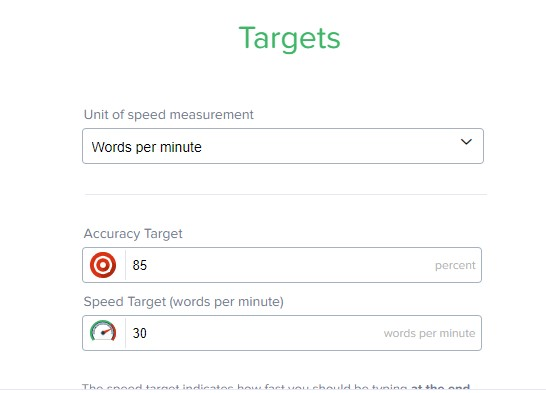Click the 'Accuracy Target' label

pyautogui.click(x=133, y=234)
